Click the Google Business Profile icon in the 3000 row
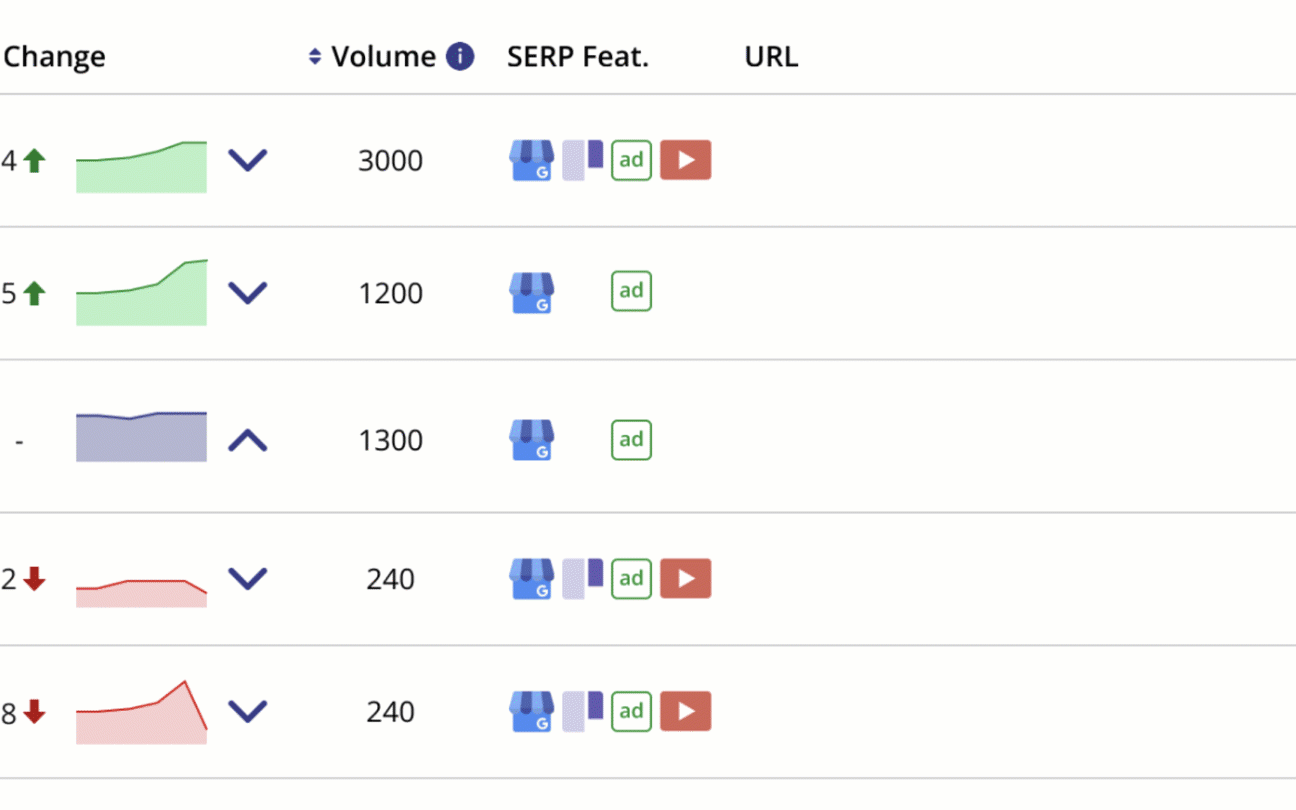This screenshot has height=810, width=1296. coord(531,160)
